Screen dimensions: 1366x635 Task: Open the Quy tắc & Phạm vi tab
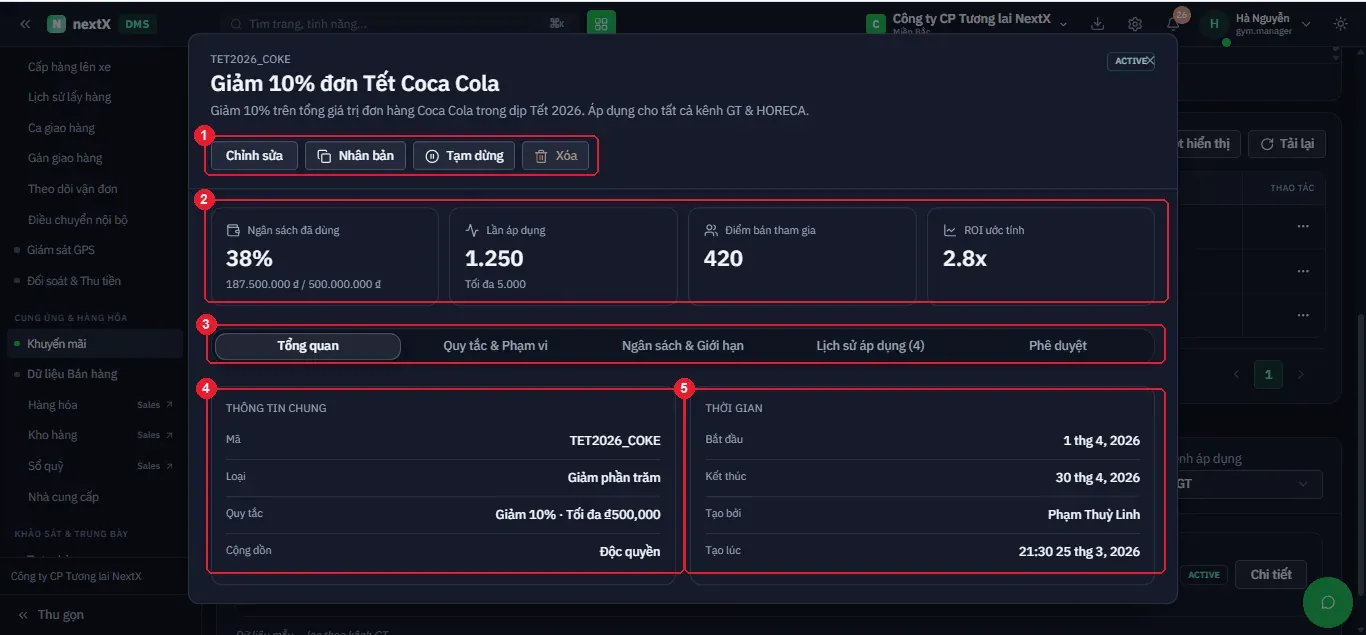495,346
